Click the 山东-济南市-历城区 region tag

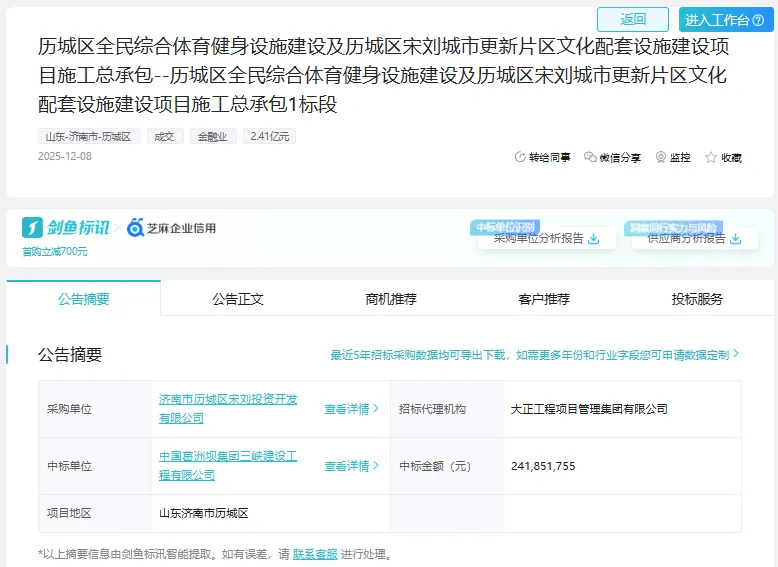click(x=88, y=136)
